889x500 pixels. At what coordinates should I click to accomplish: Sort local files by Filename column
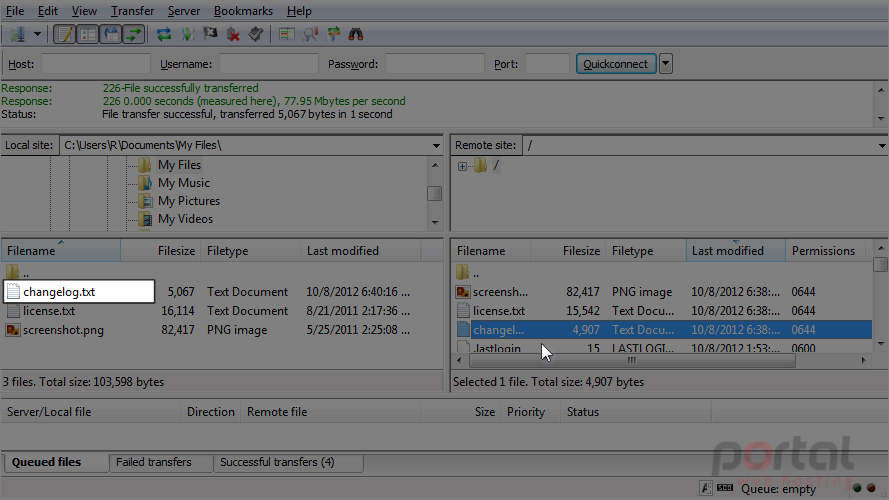coord(61,251)
